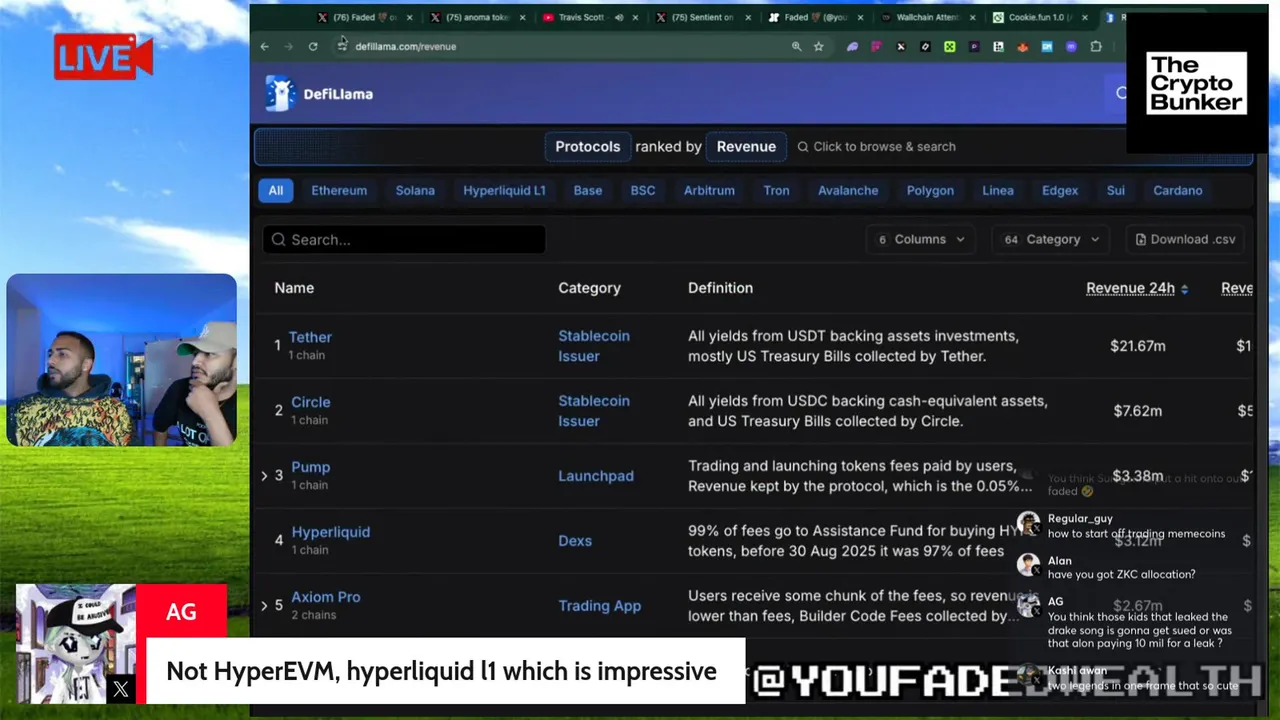Click the Definition column header
The height and width of the screenshot is (720, 1280).
(720, 288)
